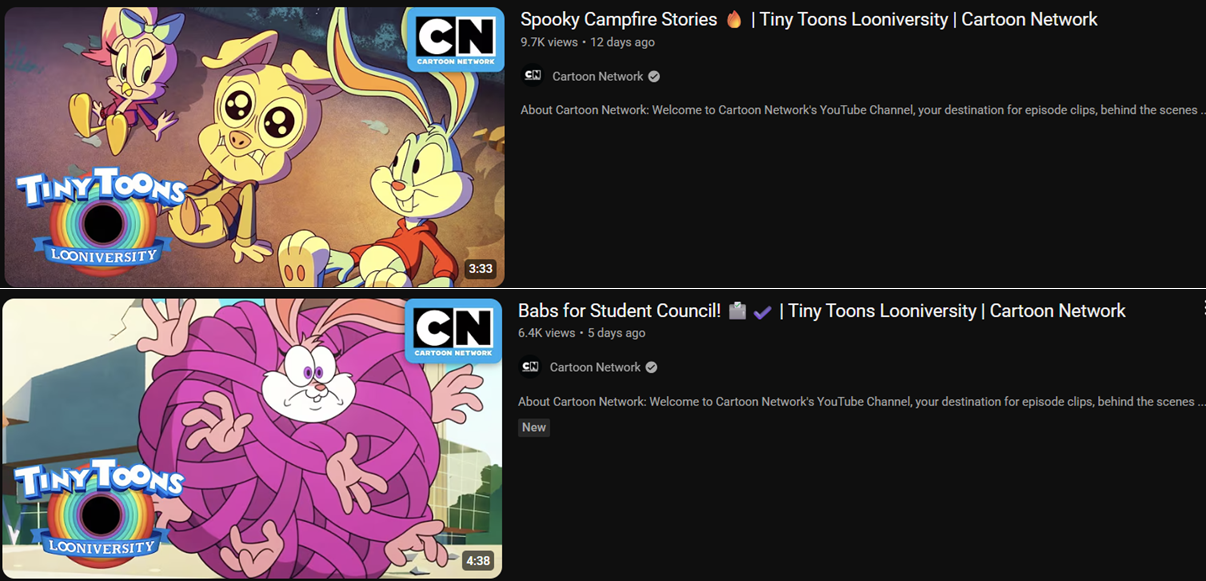Click CN logo on Babs thumbnail

pos(453,330)
